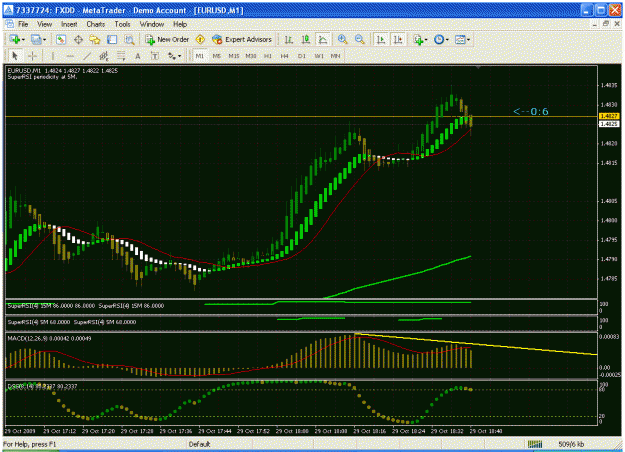Toggle the Terminal window icon
The height and width of the screenshot is (452, 625).
point(112,39)
